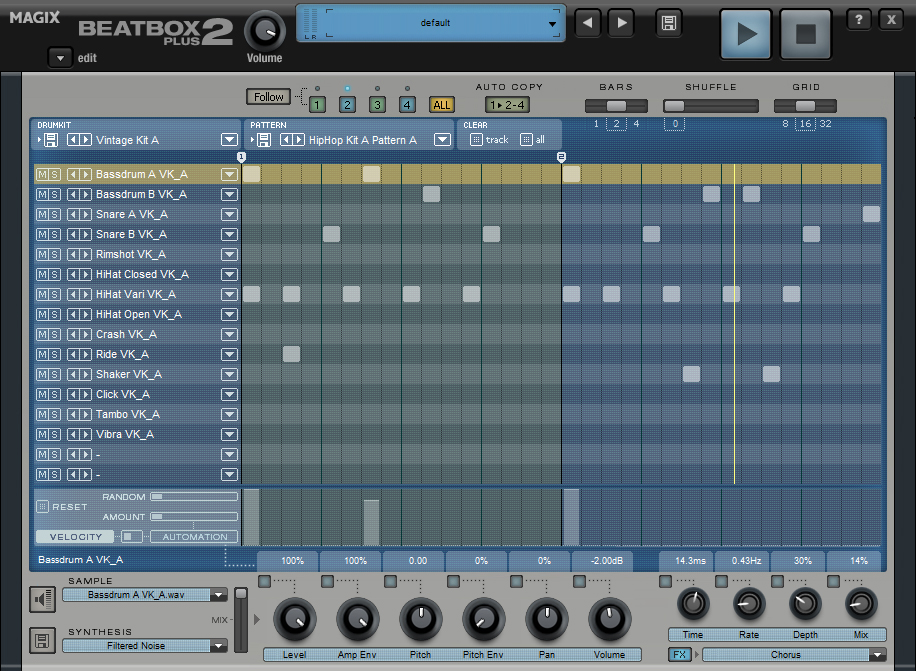Viewport: 916px width, 671px height.
Task: Go to previous preset arrow
Action: [588, 23]
